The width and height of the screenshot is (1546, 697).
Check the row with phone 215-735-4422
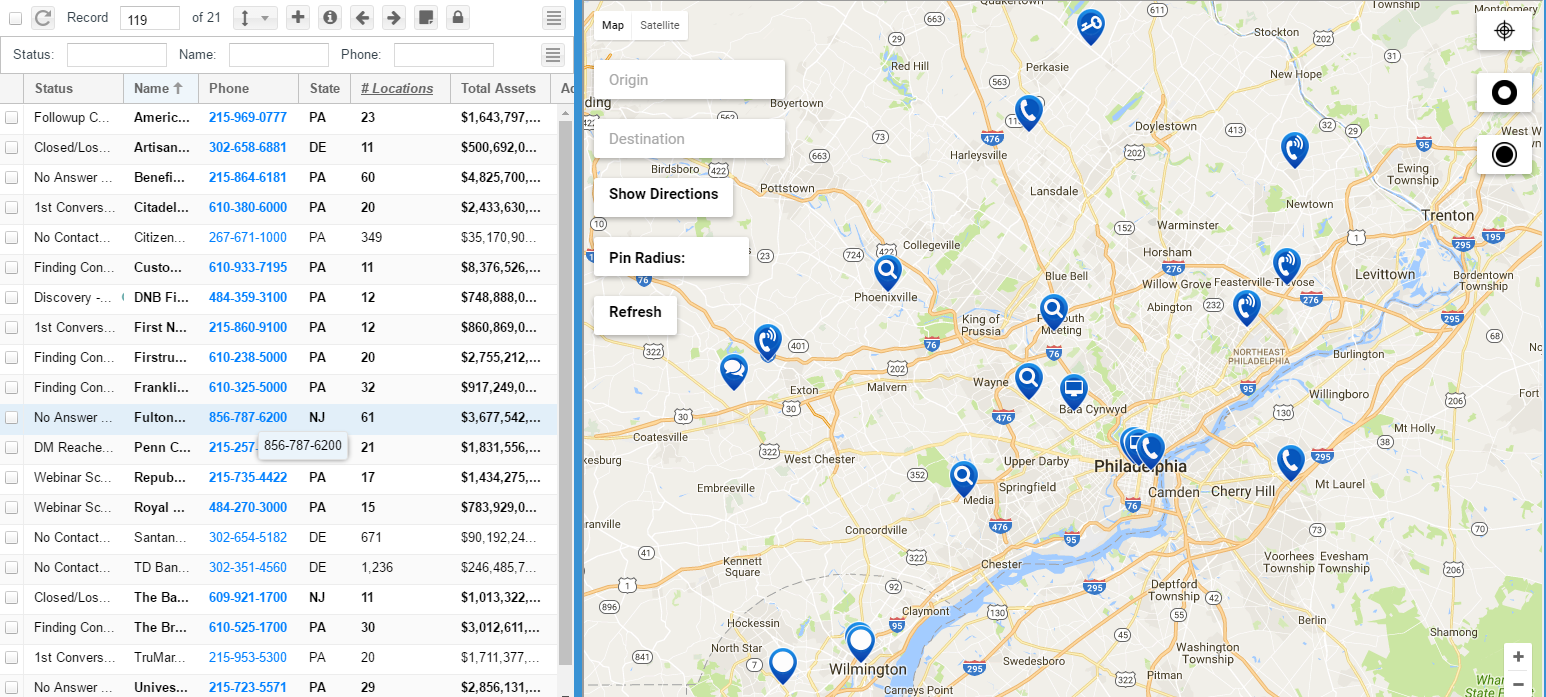click(11, 478)
